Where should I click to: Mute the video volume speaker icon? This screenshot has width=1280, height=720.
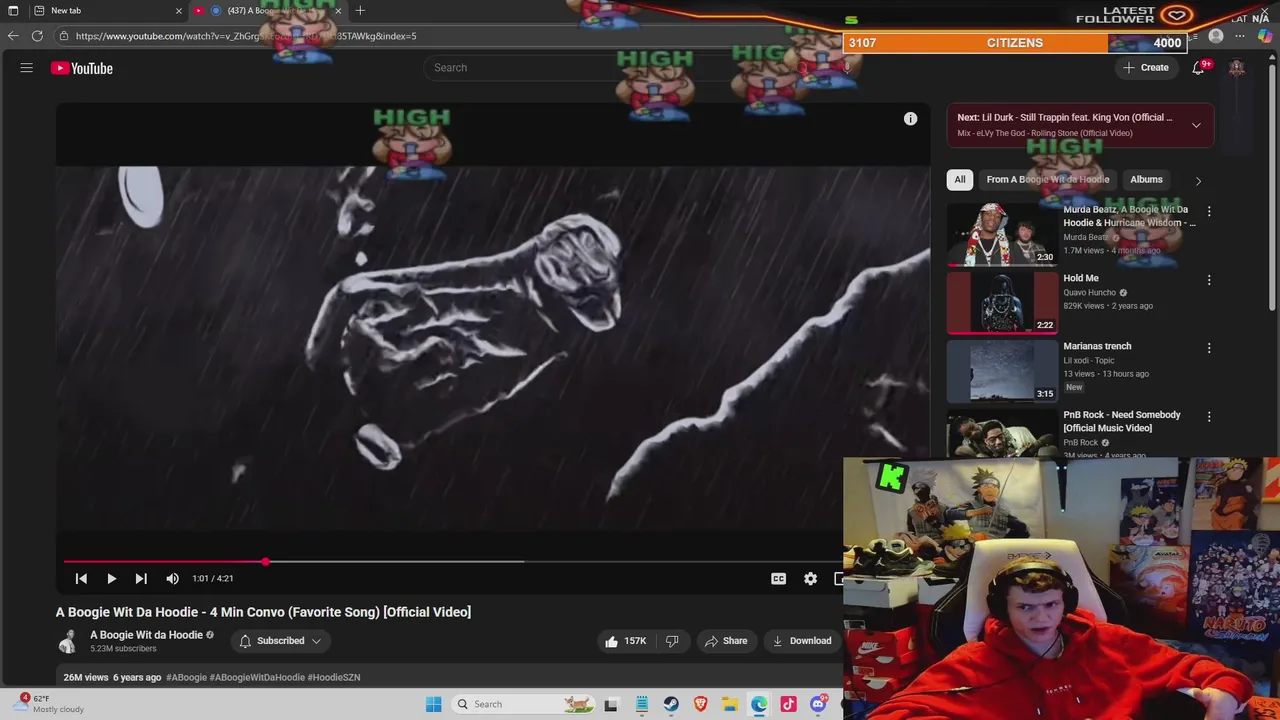(x=172, y=578)
